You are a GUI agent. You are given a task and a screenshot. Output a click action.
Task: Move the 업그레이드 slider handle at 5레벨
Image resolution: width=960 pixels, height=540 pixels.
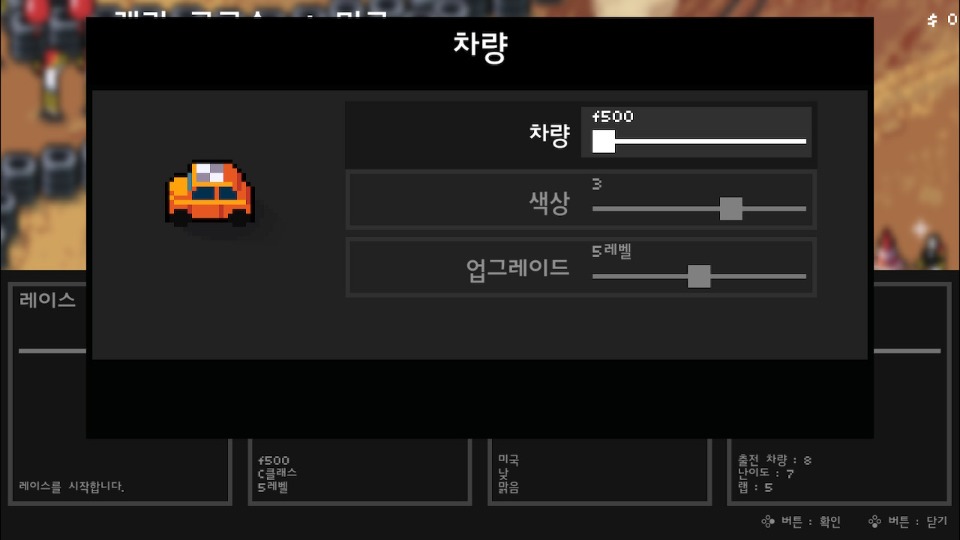pos(699,276)
